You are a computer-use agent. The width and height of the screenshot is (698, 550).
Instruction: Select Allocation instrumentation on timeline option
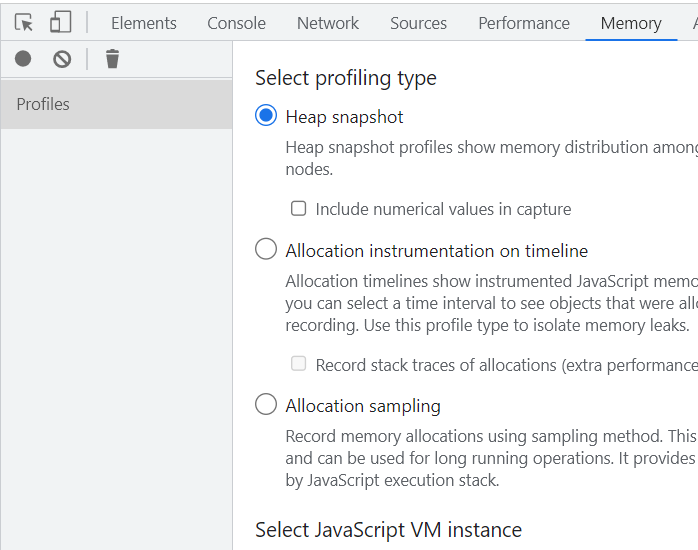coord(266,249)
